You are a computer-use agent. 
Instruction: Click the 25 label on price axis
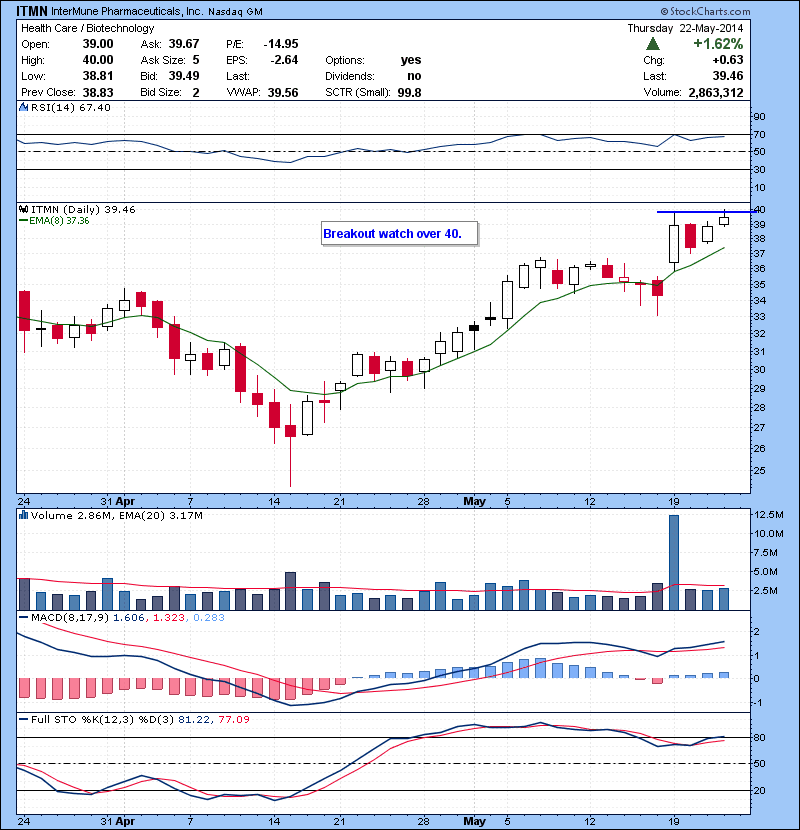pos(759,471)
